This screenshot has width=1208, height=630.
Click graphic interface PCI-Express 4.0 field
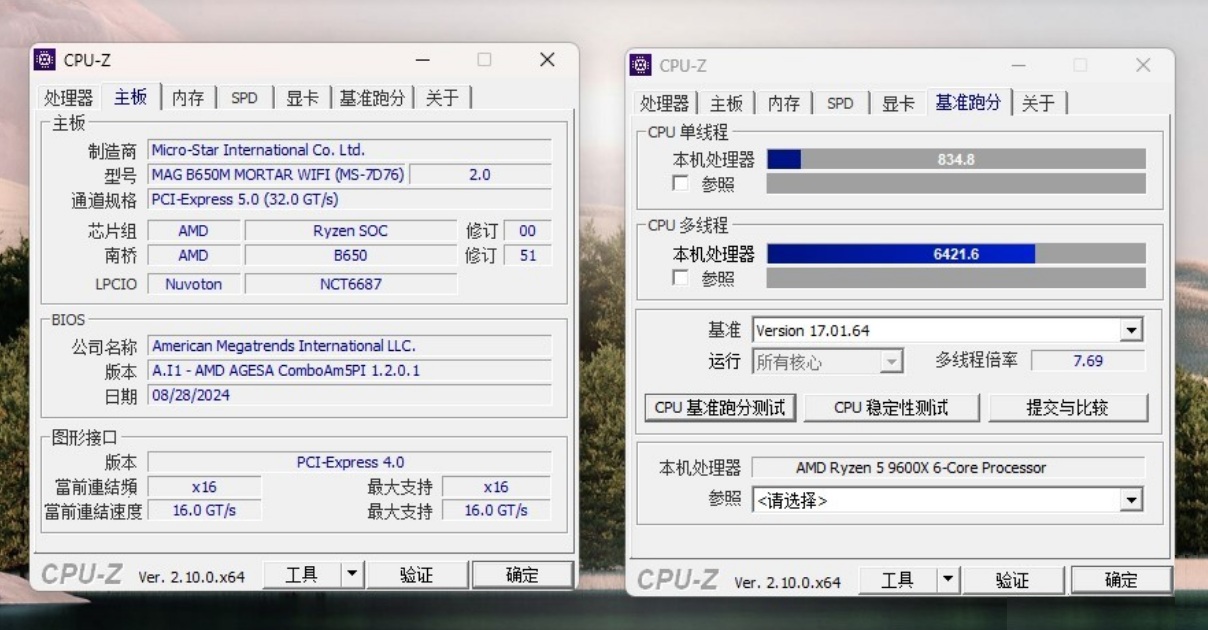click(349, 462)
